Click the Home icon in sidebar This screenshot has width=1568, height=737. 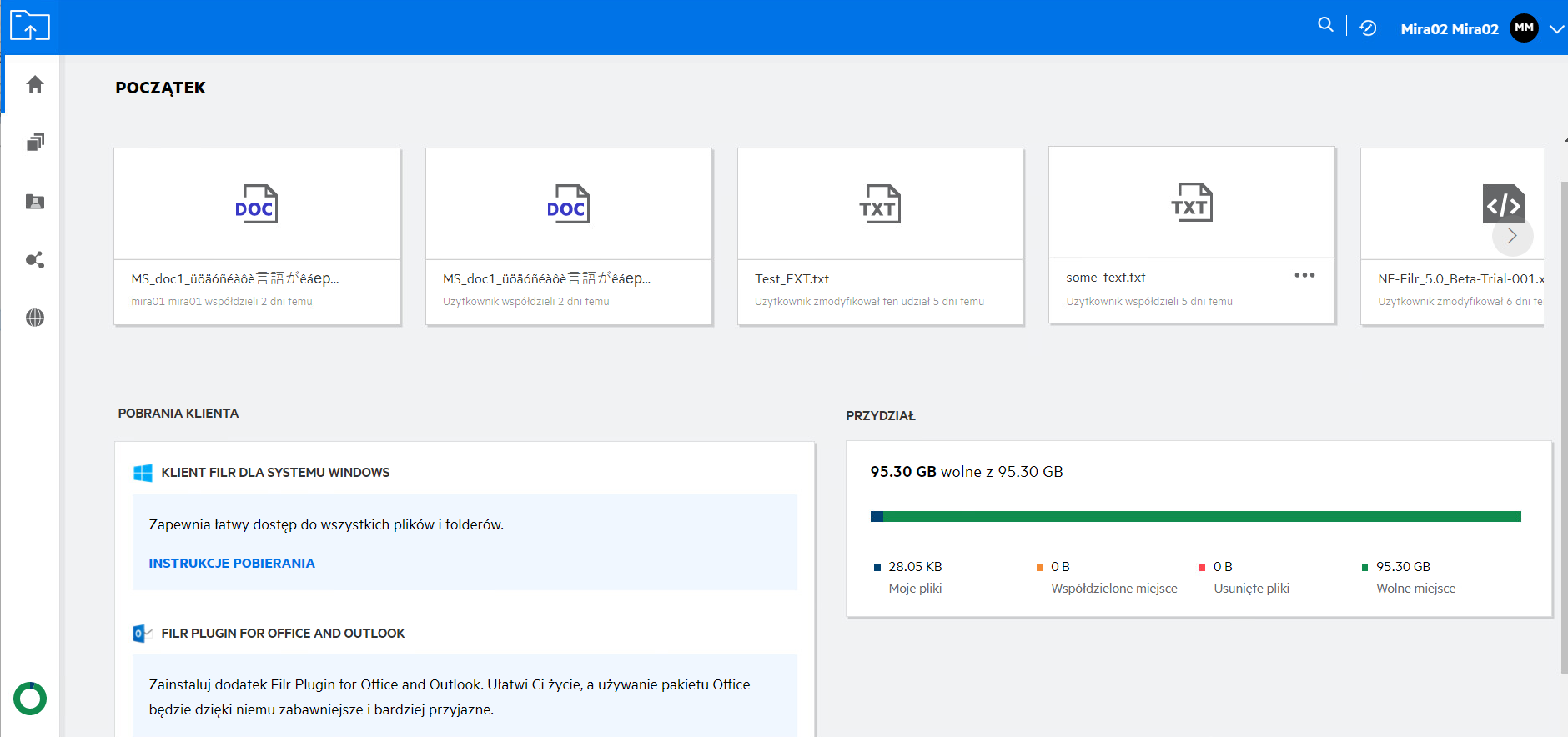tap(35, 85)
